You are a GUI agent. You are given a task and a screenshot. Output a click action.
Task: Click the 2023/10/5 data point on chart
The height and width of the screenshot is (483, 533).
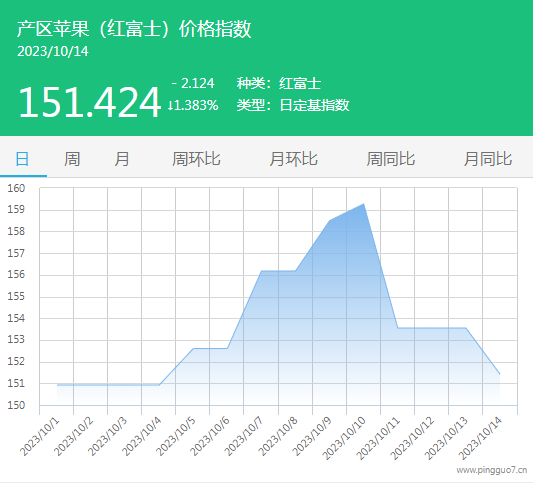tap(193, 348)
